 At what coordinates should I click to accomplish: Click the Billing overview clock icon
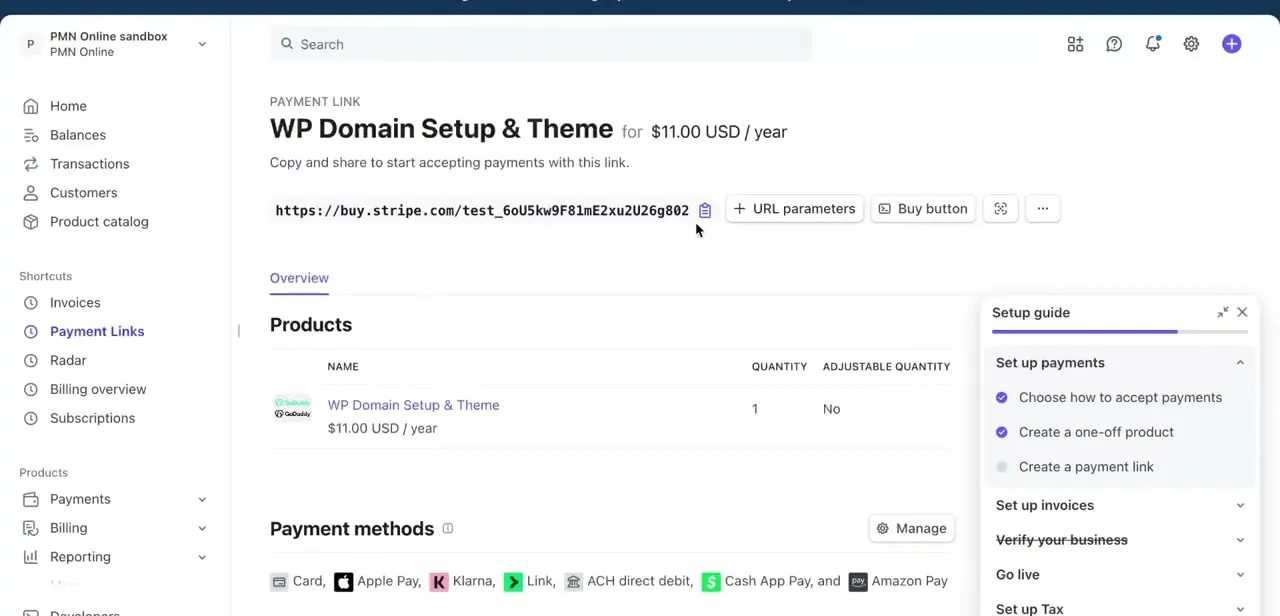31,390
